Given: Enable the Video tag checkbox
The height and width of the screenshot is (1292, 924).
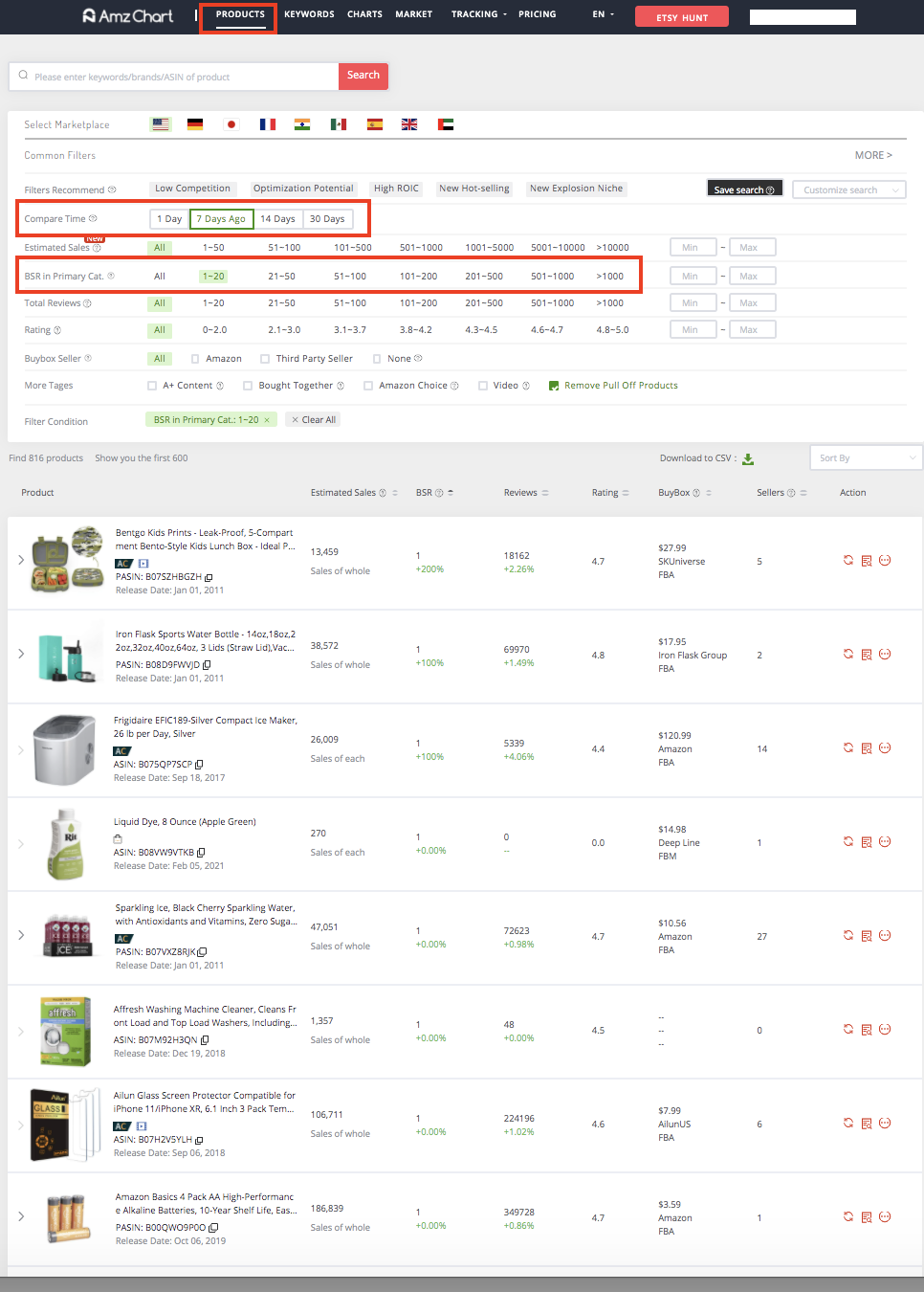Looking at the screenshot, I should click(483, 386).
